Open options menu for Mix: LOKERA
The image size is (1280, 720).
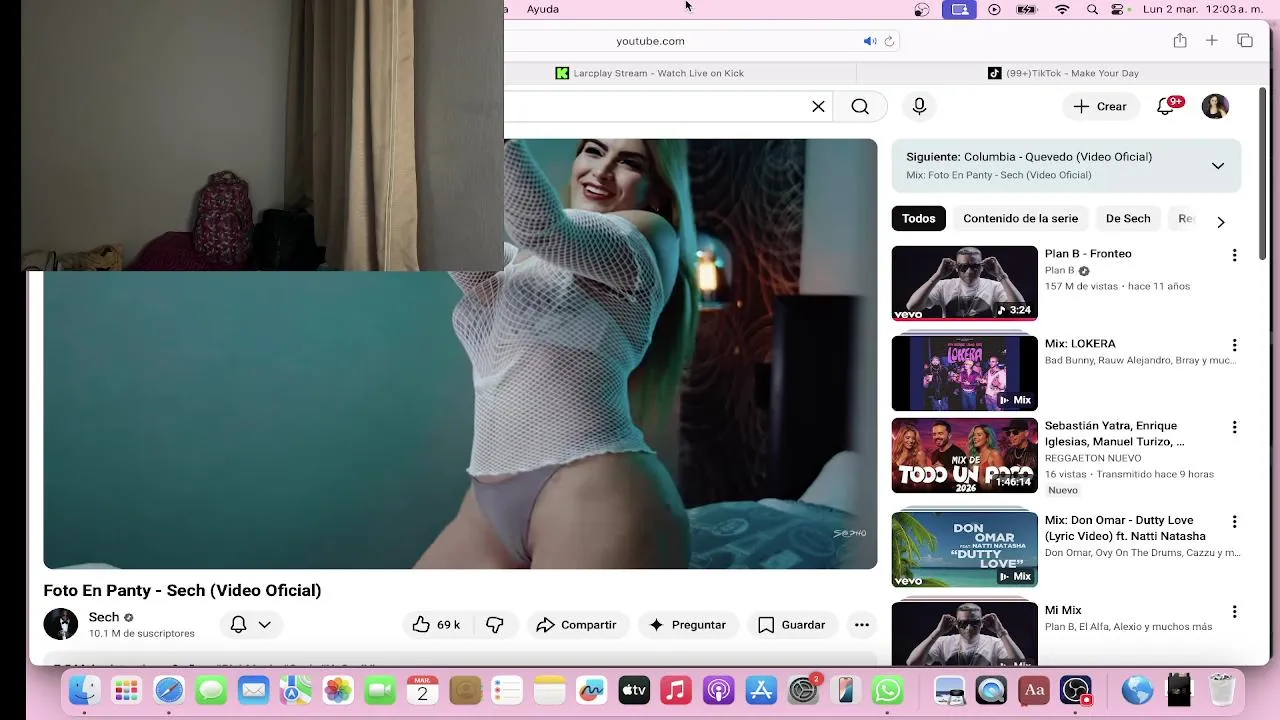click(1234, 345)
